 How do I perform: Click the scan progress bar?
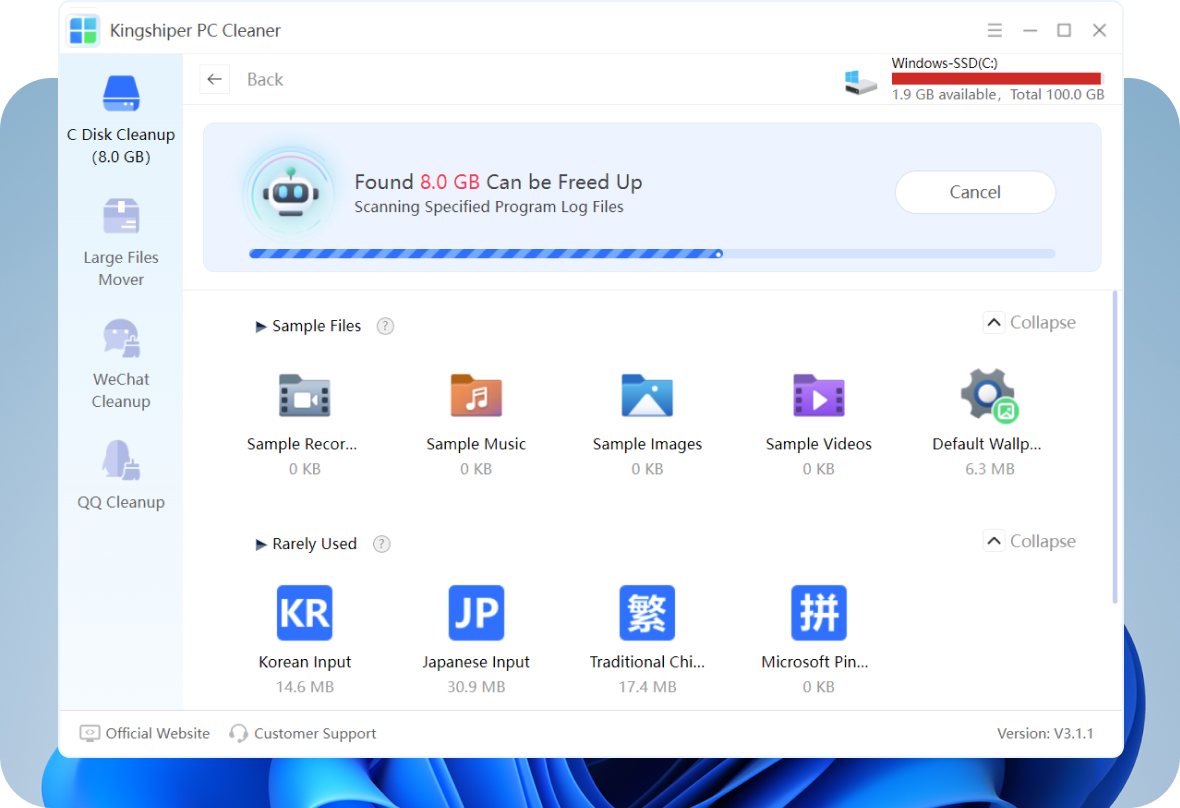click(x=652, y=254)
